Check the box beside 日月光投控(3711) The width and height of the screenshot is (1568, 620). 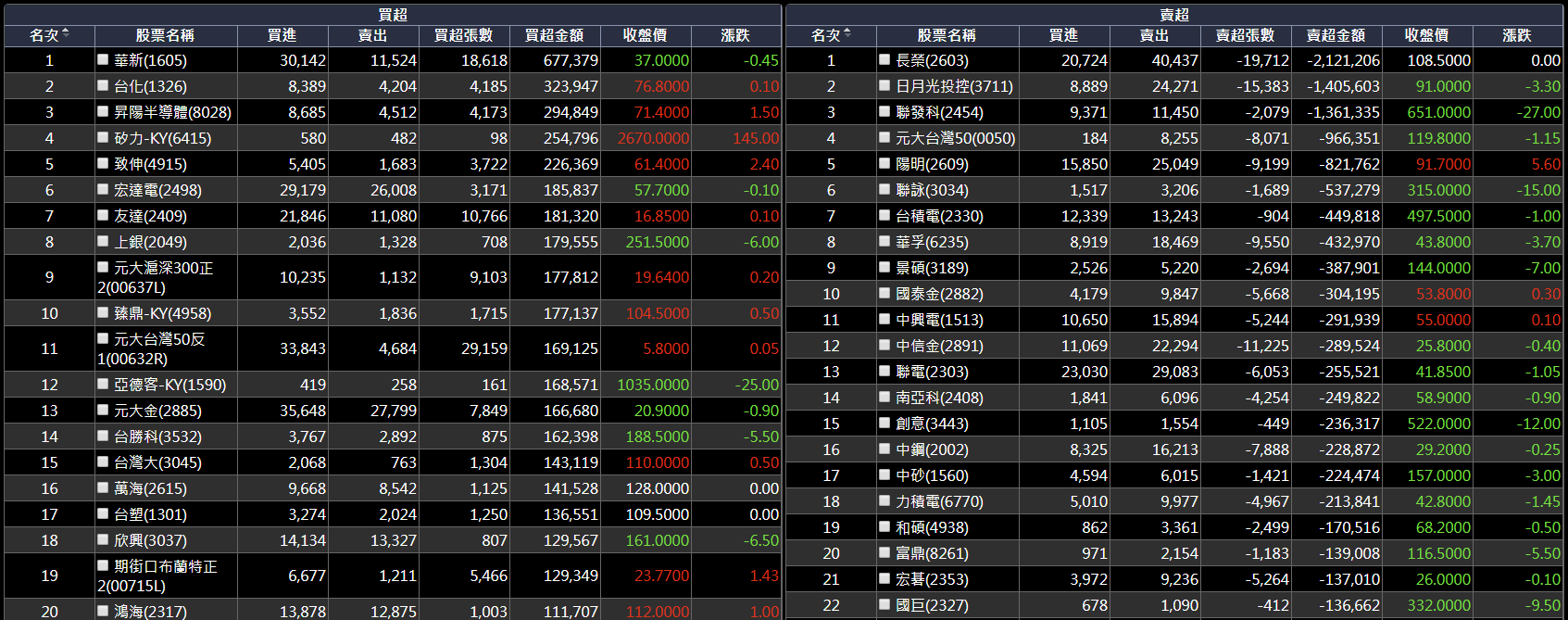[885, 85]
